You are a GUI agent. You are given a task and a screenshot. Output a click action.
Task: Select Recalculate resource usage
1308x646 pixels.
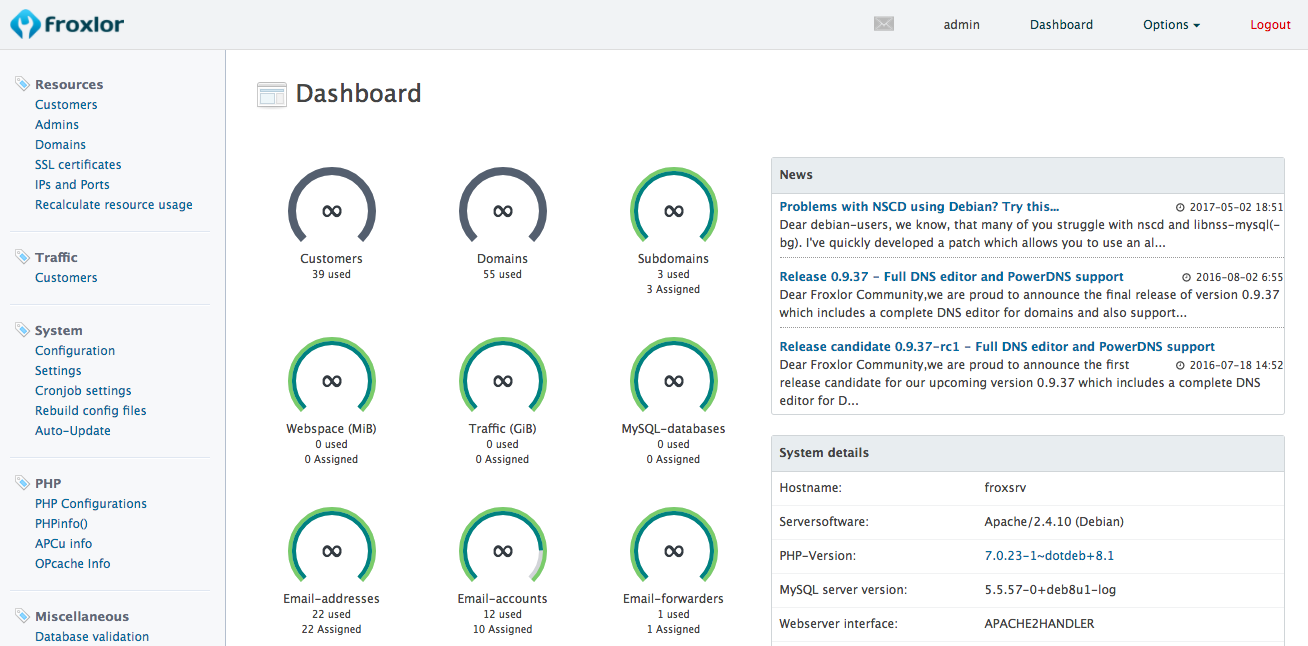(x=114, y=205)
